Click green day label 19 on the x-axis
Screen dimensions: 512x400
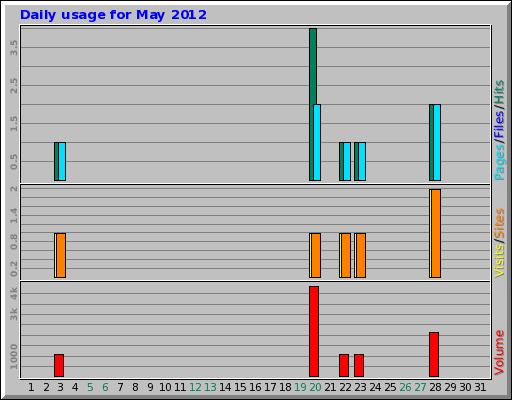pos(300,387)
